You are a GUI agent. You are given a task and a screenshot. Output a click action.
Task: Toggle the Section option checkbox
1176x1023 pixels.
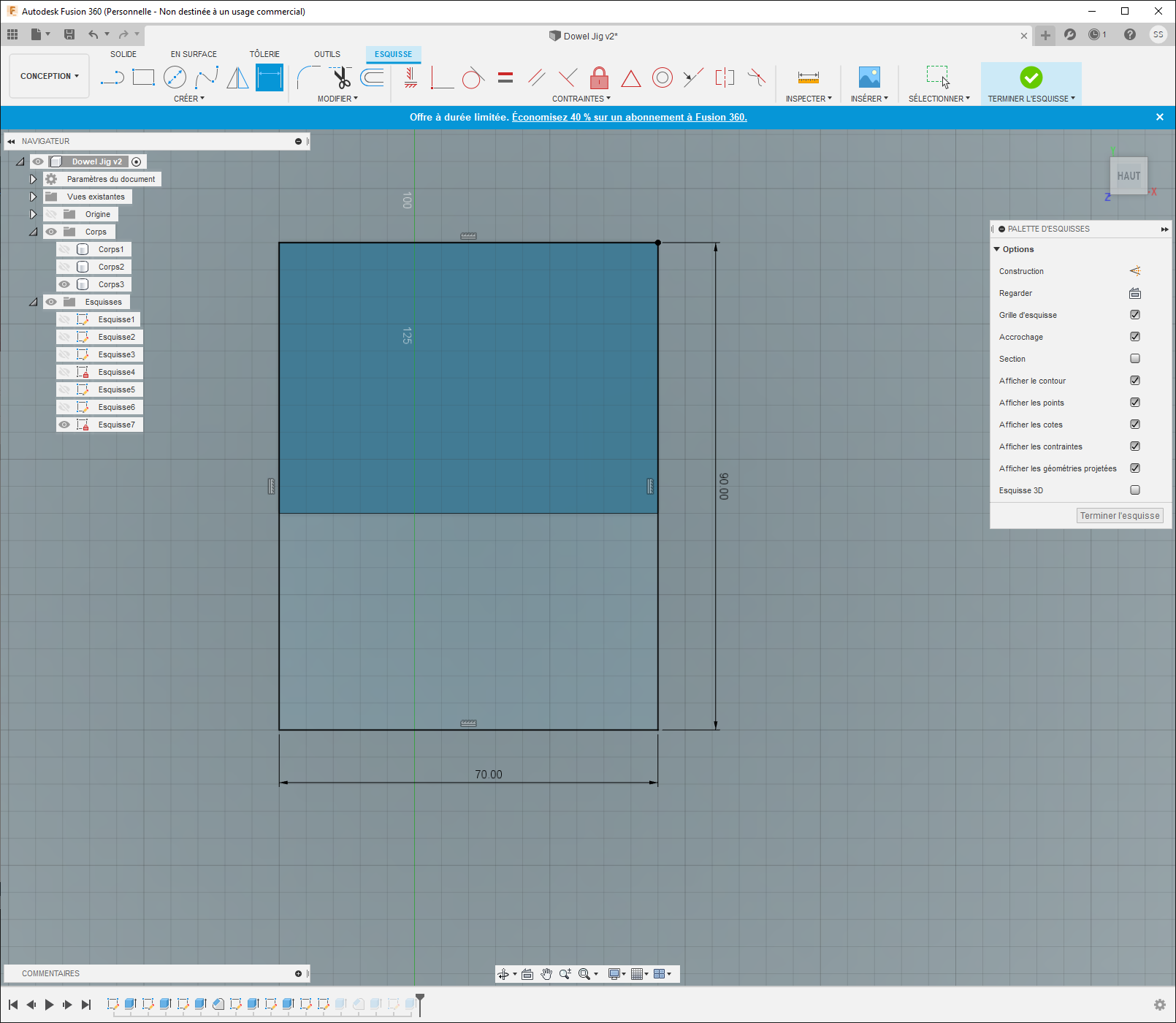[1135, 359]
